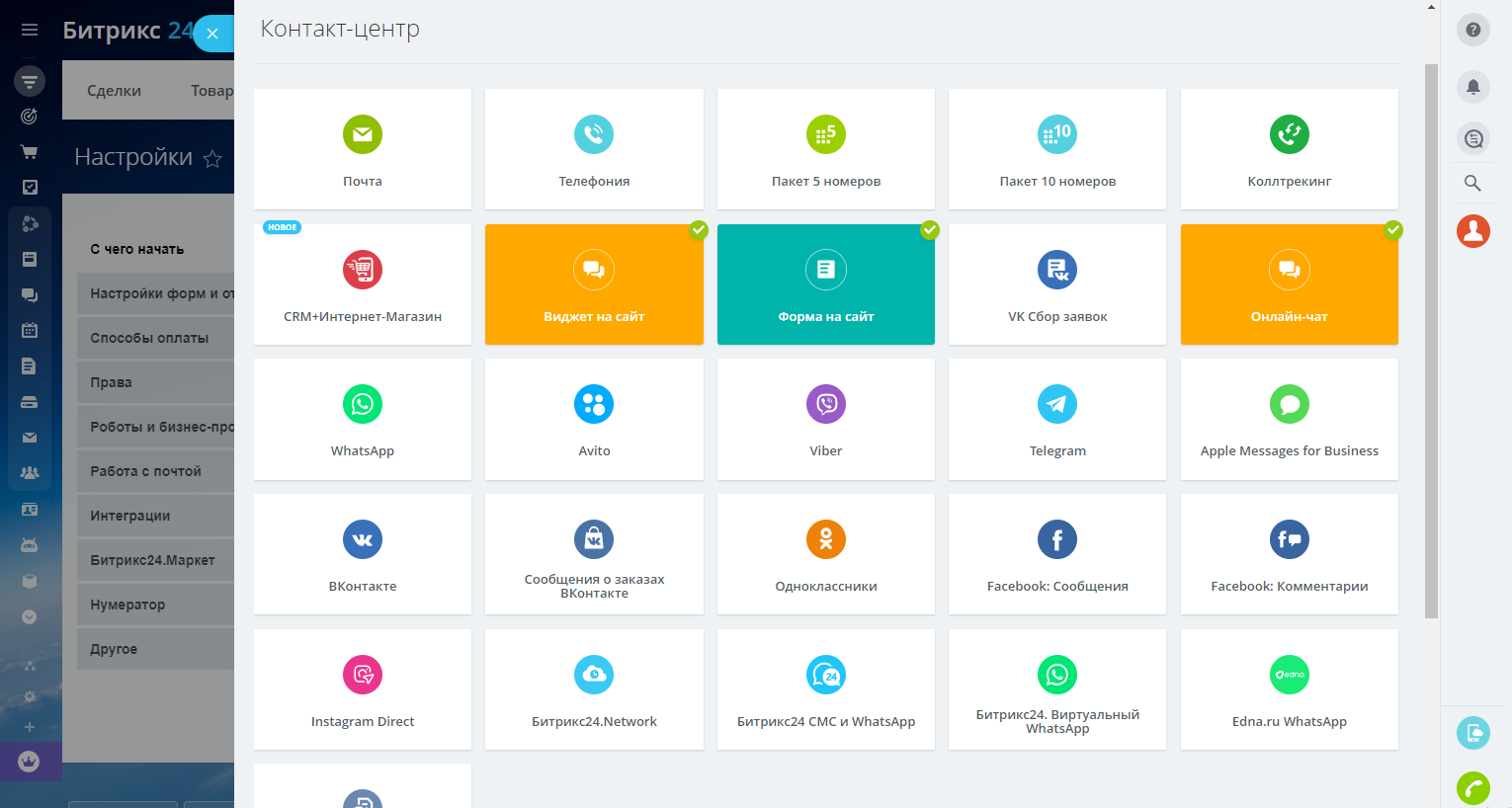
Task: Select the Пакет 10 номеров tile
Action: pyautogui.click(x=1057, y=149)
